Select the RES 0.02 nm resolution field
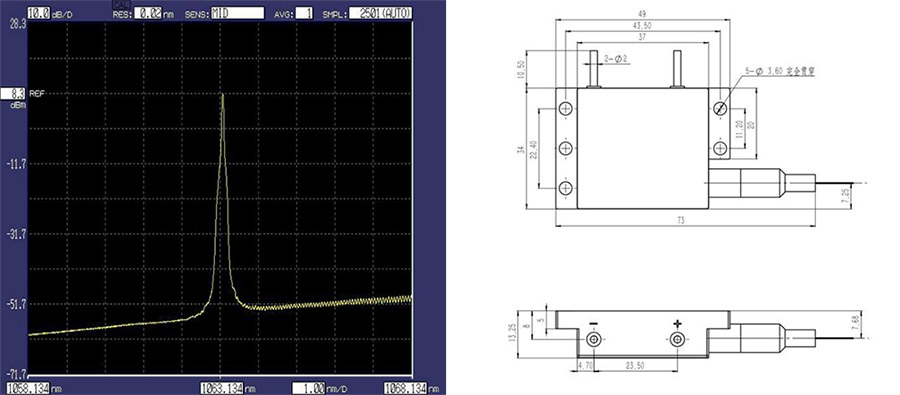Viewport: 900px width, 395px height. coord(148,13)
